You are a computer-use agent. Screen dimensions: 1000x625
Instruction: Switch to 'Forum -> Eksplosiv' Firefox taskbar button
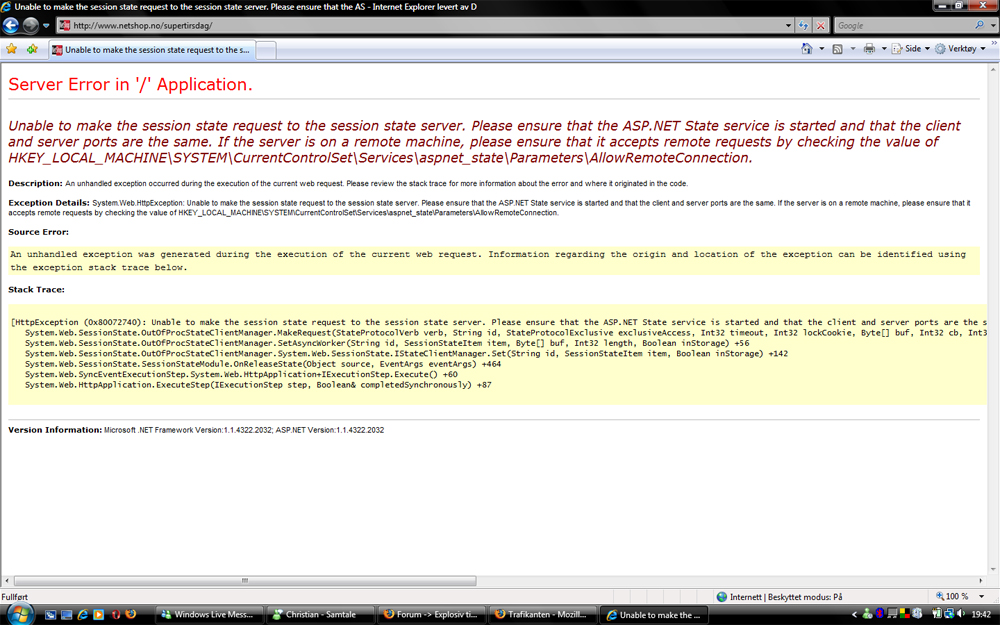(432, 615)
